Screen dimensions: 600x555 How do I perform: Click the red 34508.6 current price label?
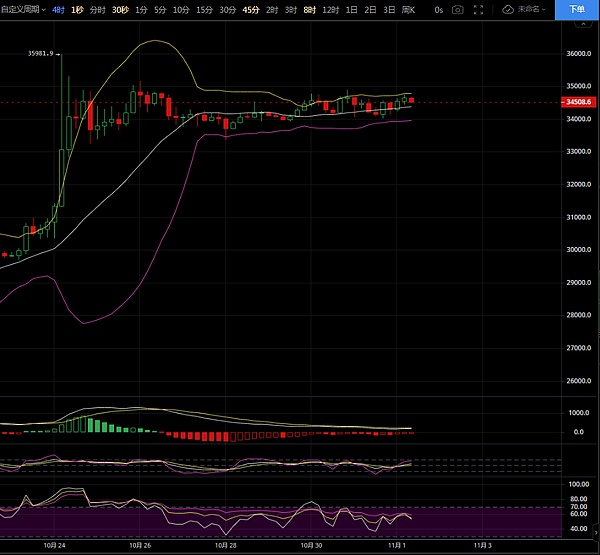pyautogui.click(x=579, y=102)
